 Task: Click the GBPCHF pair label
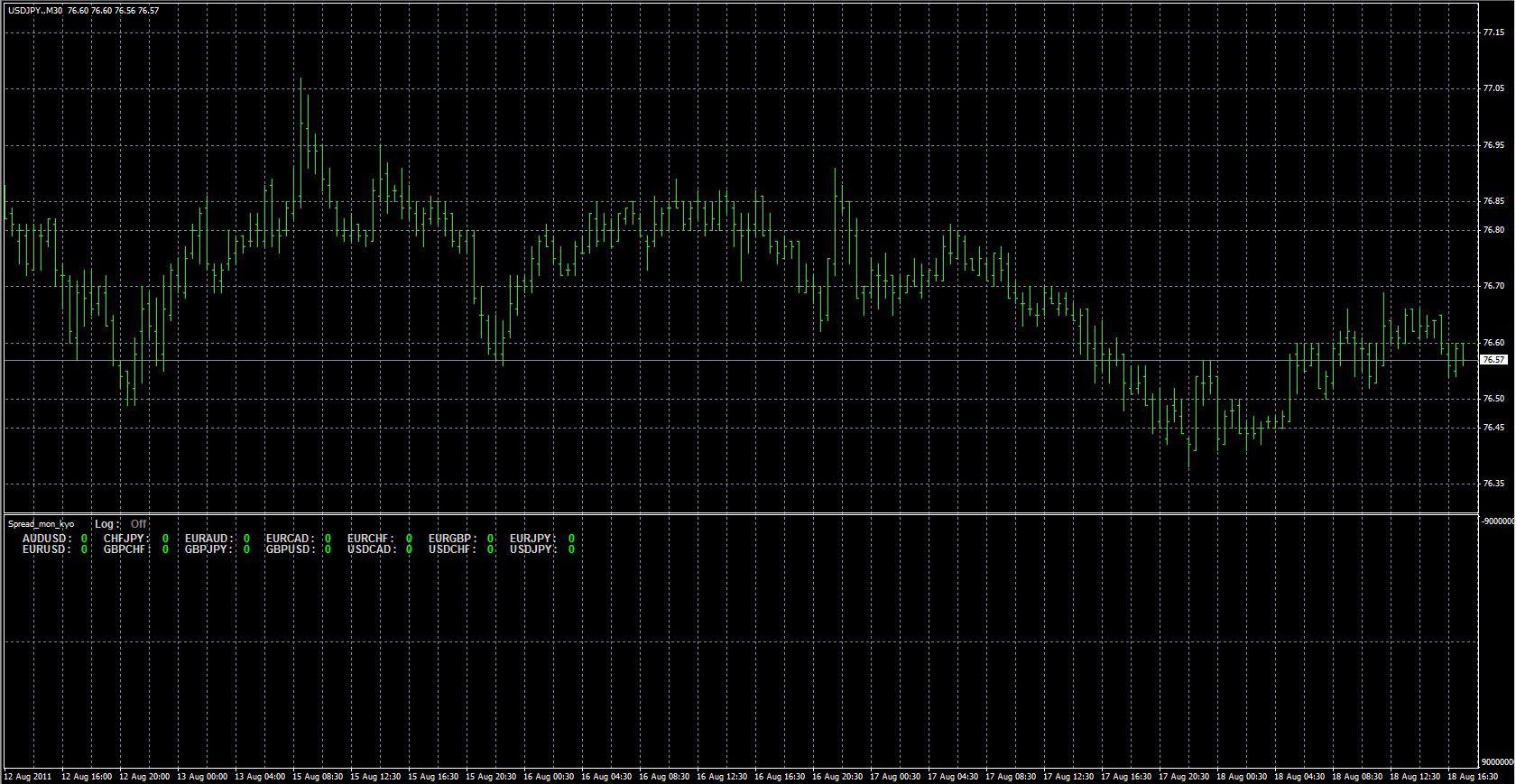tap(126, 549)
